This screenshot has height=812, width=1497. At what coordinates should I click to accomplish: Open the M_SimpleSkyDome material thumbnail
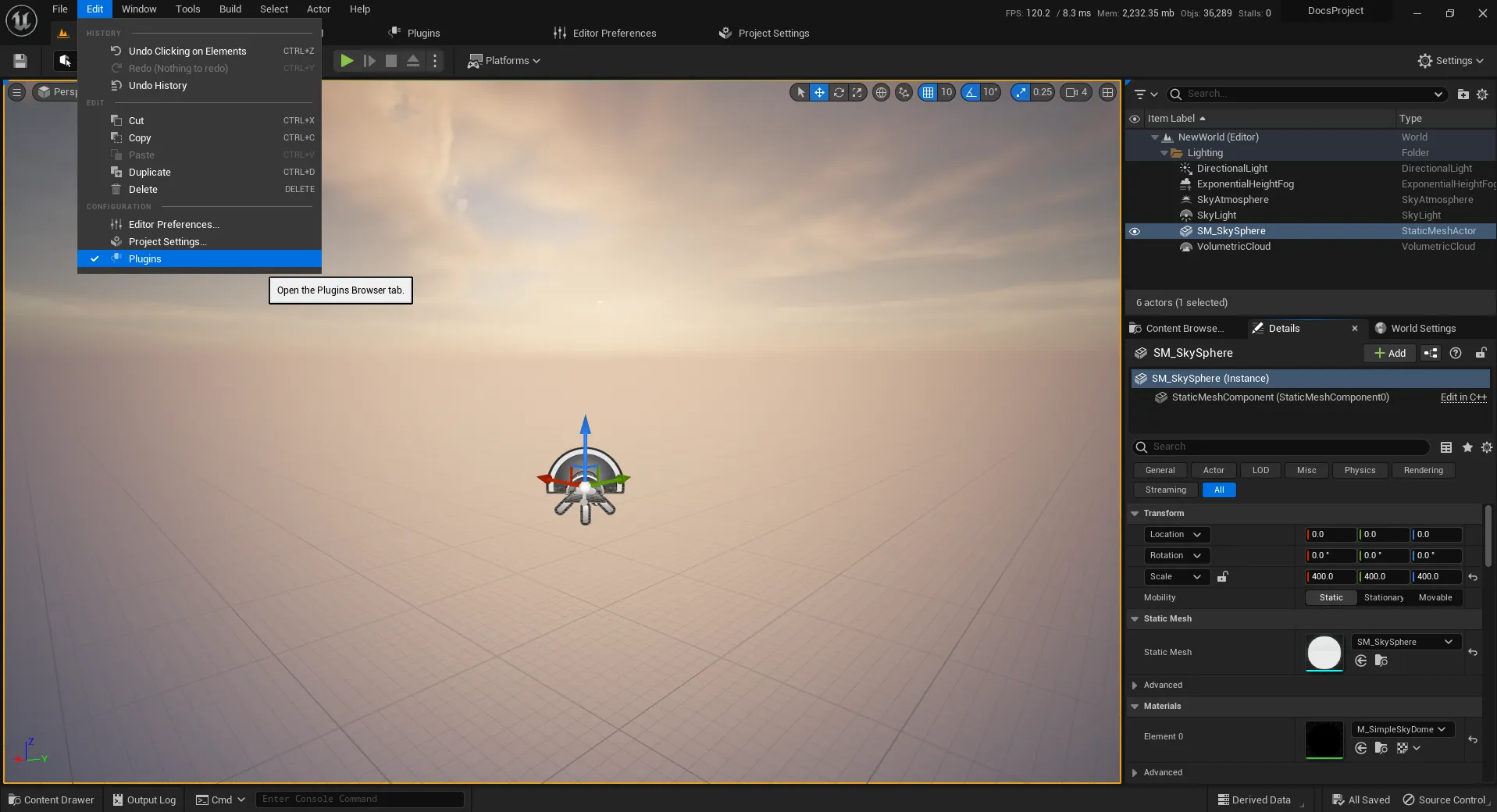click(x=1324, y=739)
